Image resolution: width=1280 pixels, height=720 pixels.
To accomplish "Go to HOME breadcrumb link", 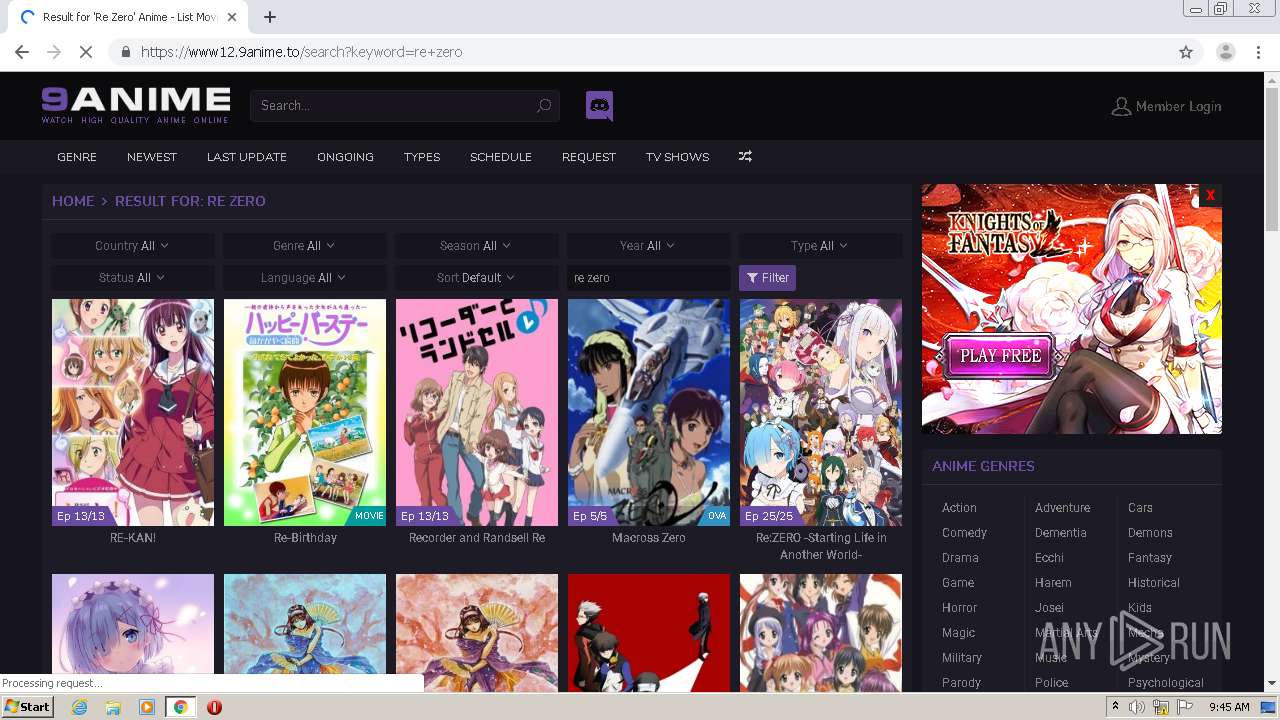I will click(x=73, y=201).
